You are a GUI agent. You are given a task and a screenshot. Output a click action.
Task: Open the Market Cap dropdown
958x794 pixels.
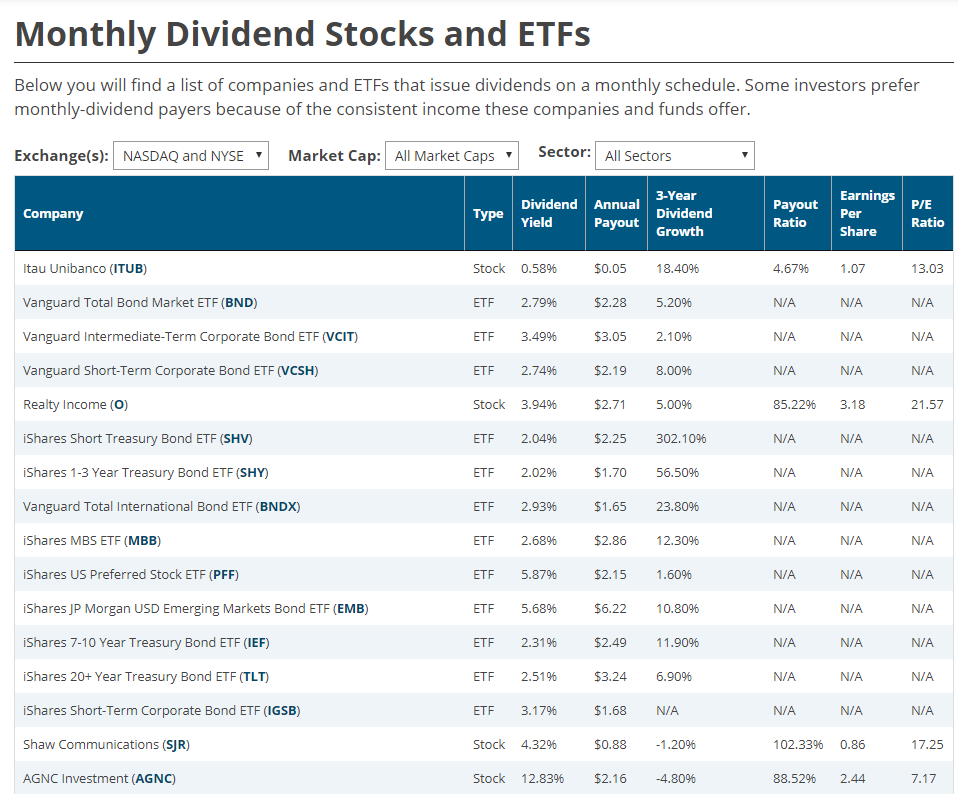(x=451, y=155)
